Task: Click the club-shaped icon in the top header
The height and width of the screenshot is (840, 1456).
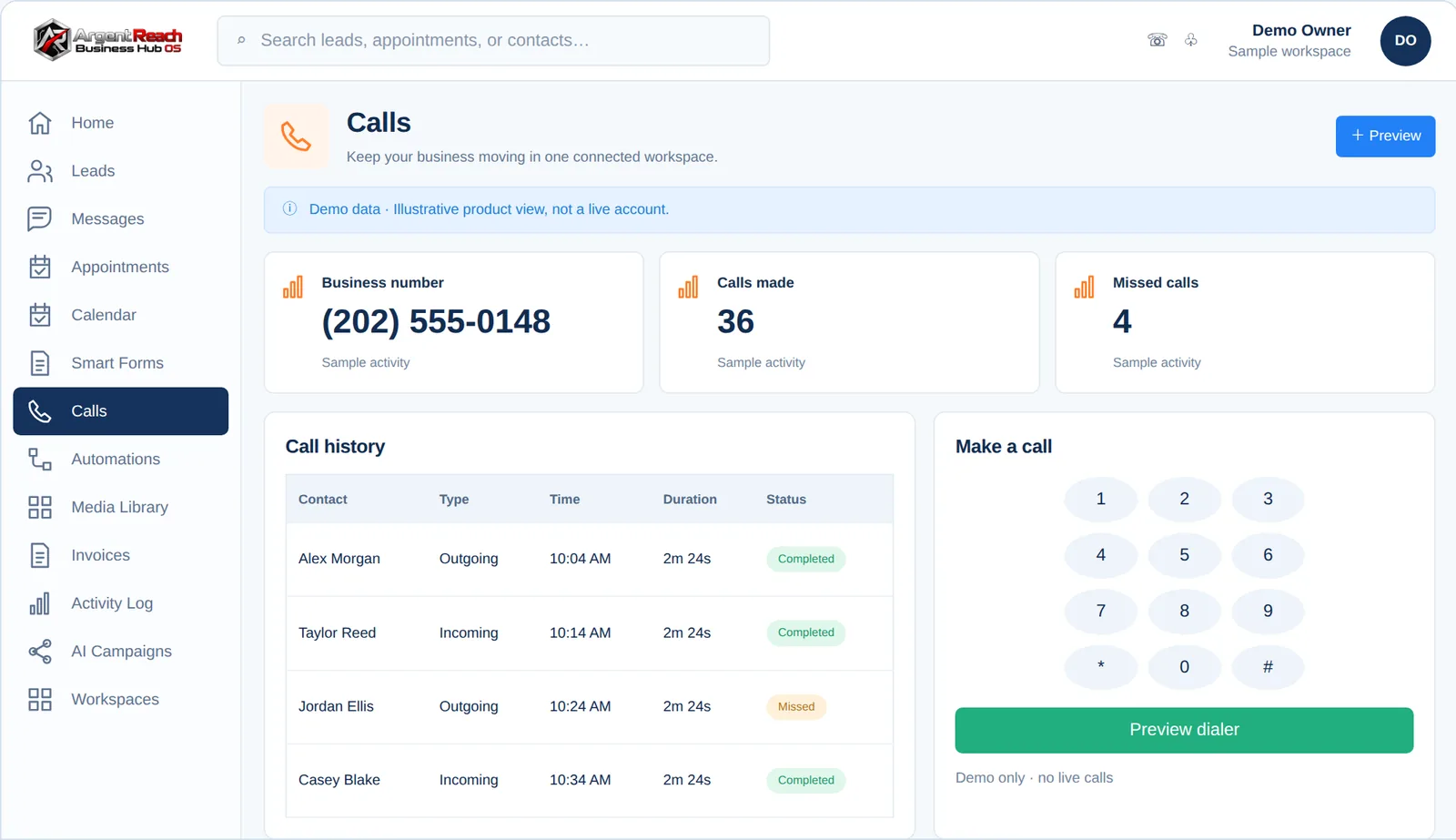Action: (1190, 40)
